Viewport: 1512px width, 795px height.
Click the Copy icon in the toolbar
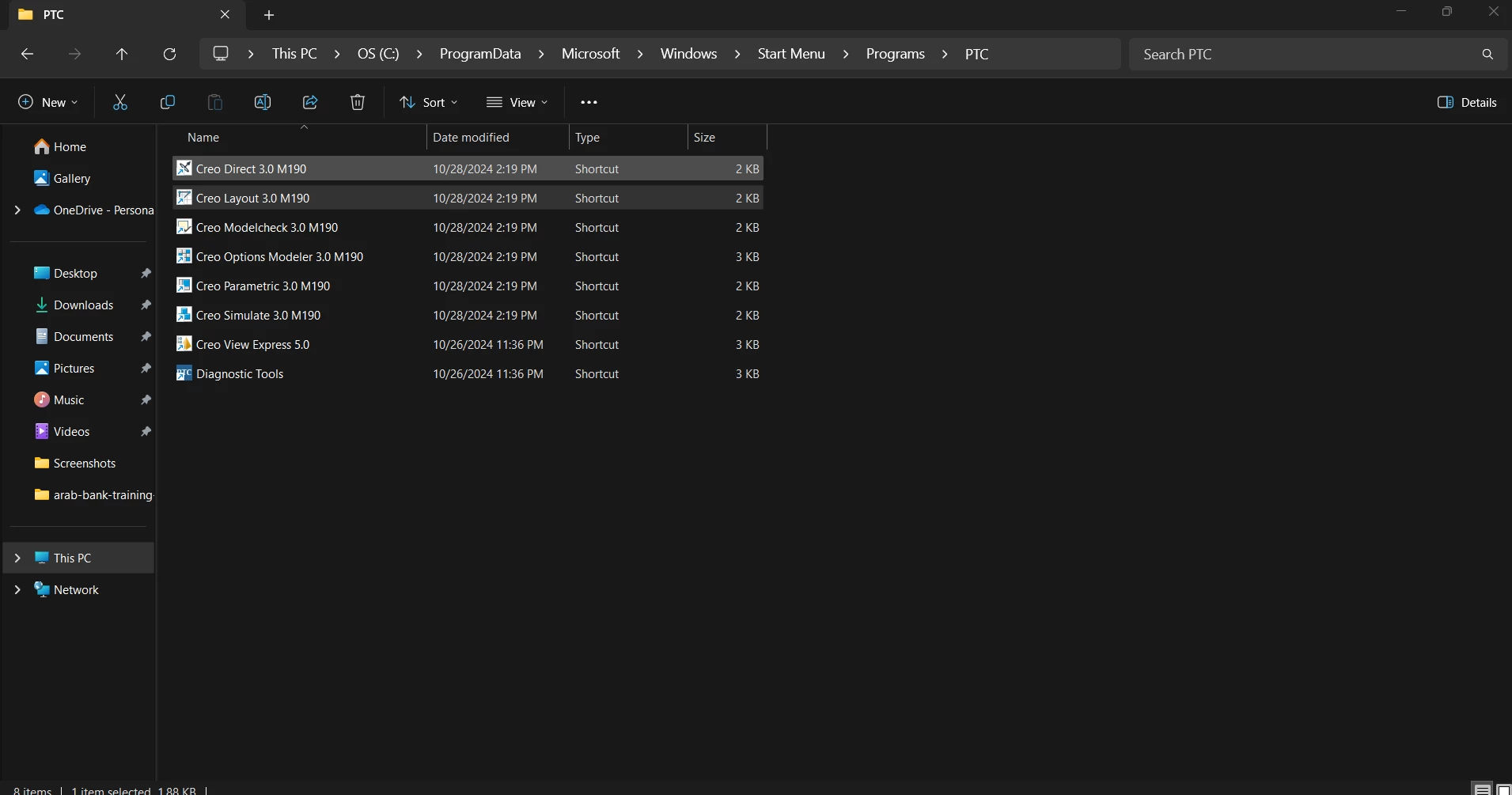(168, 102)
